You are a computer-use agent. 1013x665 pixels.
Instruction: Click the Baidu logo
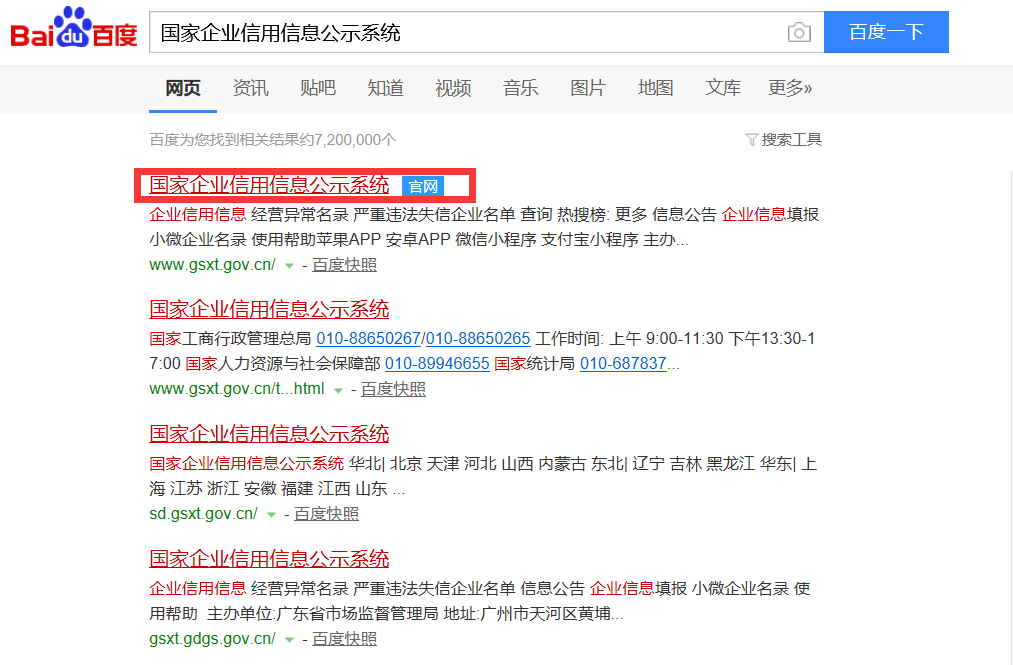tap(74, 28)
